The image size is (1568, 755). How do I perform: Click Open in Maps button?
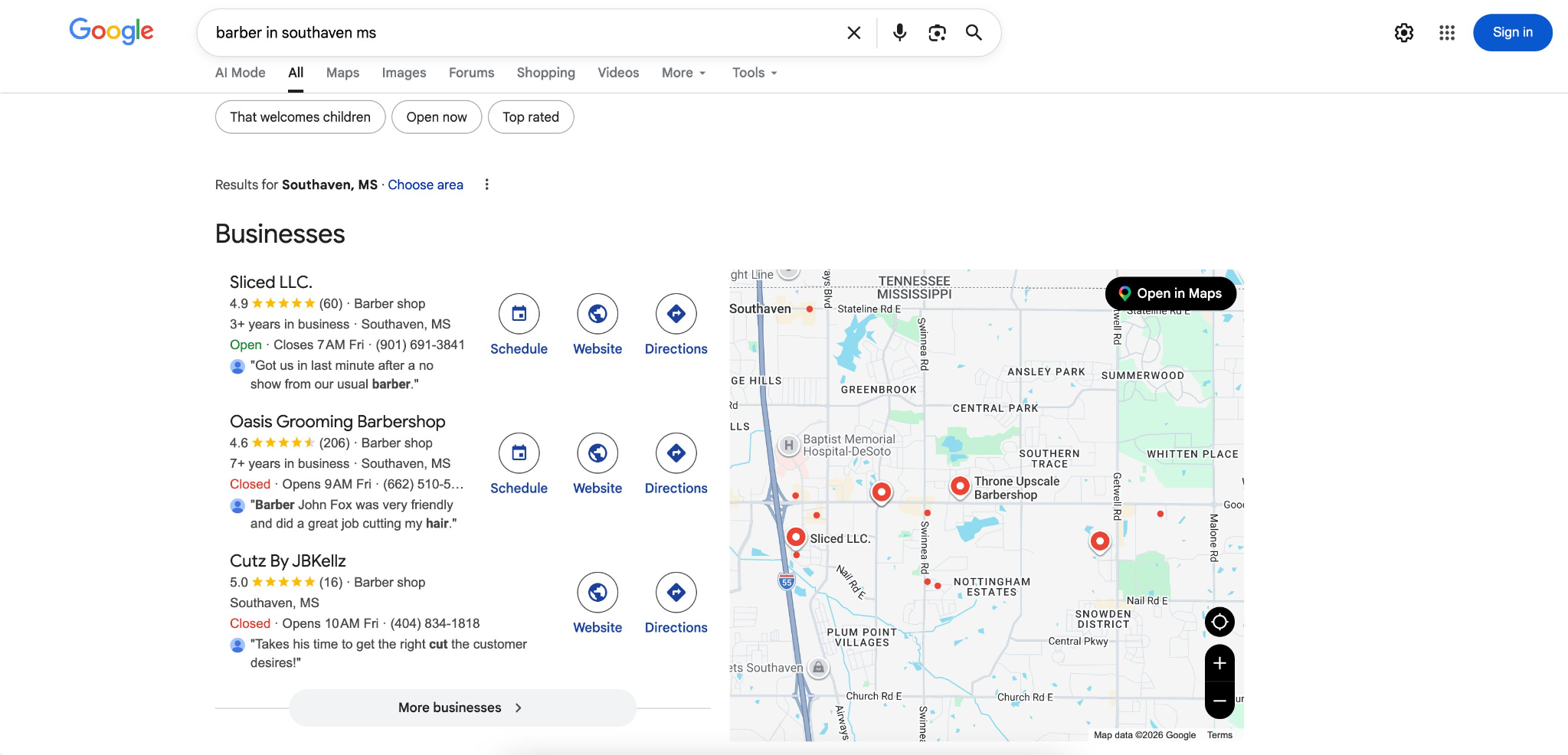point(1170,293)
